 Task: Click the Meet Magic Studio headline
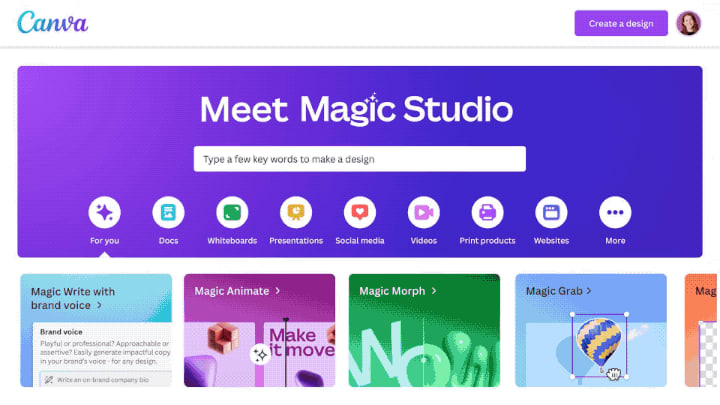coord(356,109)
